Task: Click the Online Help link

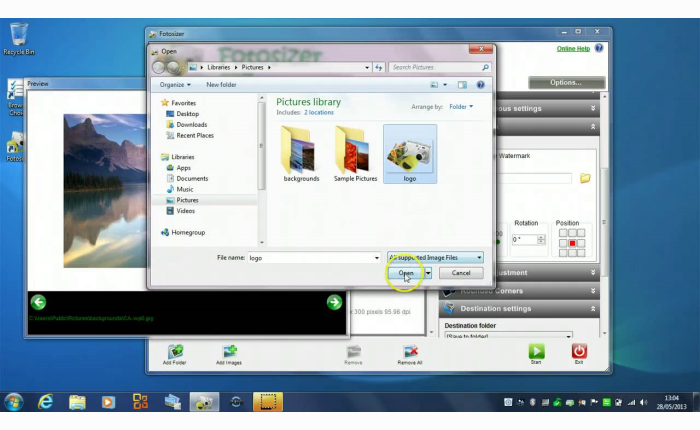Action: tap(573, 49)
